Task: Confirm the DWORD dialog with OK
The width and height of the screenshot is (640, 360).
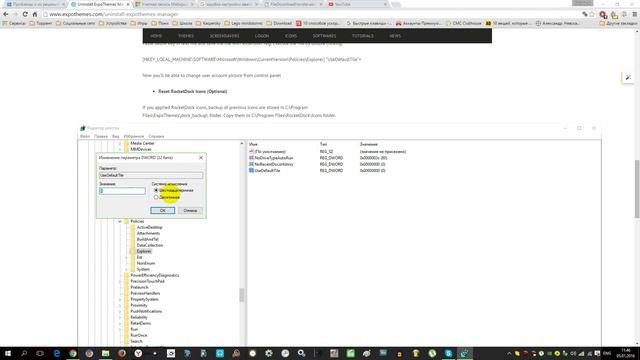Action: [x=162, y=211]
